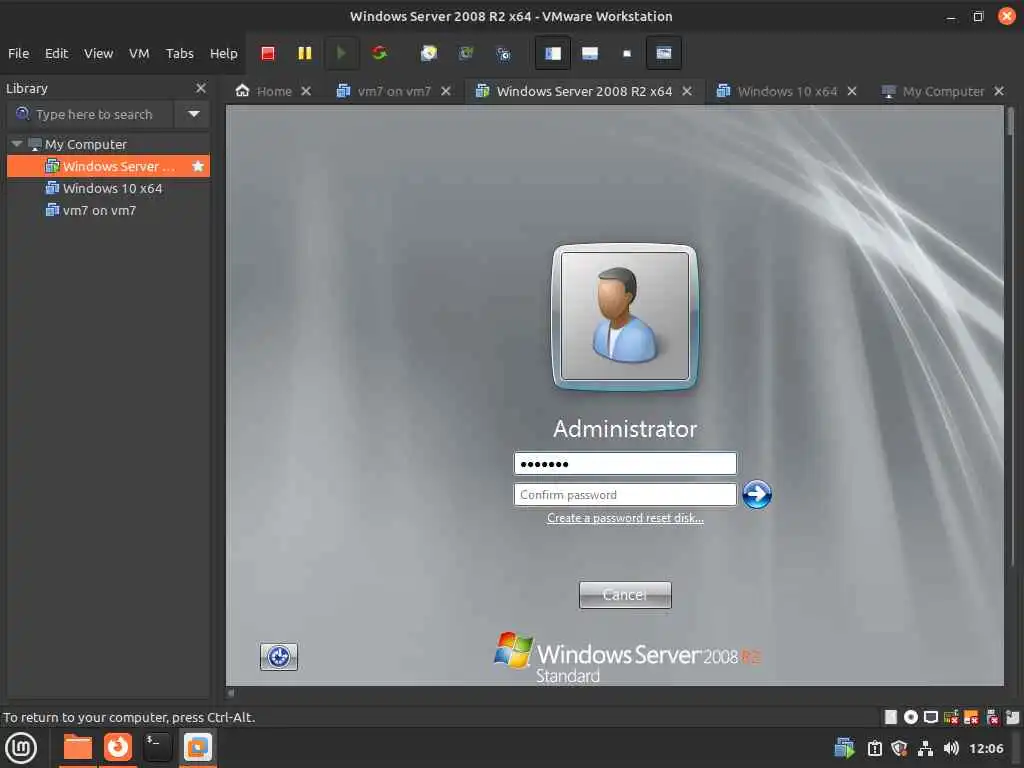Click the VMware tray icon
Screen dimensions: 1024x768
click(844, 748)
